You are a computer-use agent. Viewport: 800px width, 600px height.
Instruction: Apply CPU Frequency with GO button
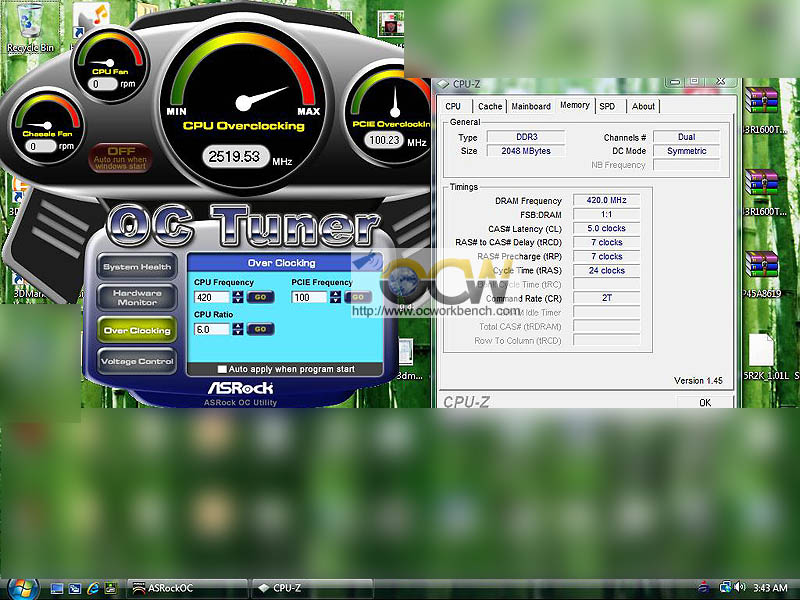pyautogui.click(x=260, y=297)
